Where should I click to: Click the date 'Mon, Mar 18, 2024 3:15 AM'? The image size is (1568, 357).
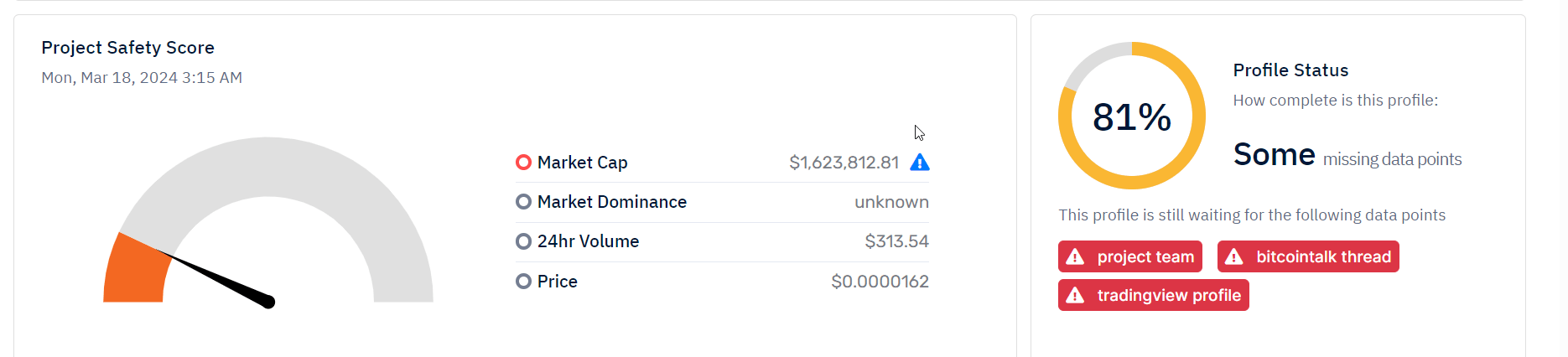point(142,78)
